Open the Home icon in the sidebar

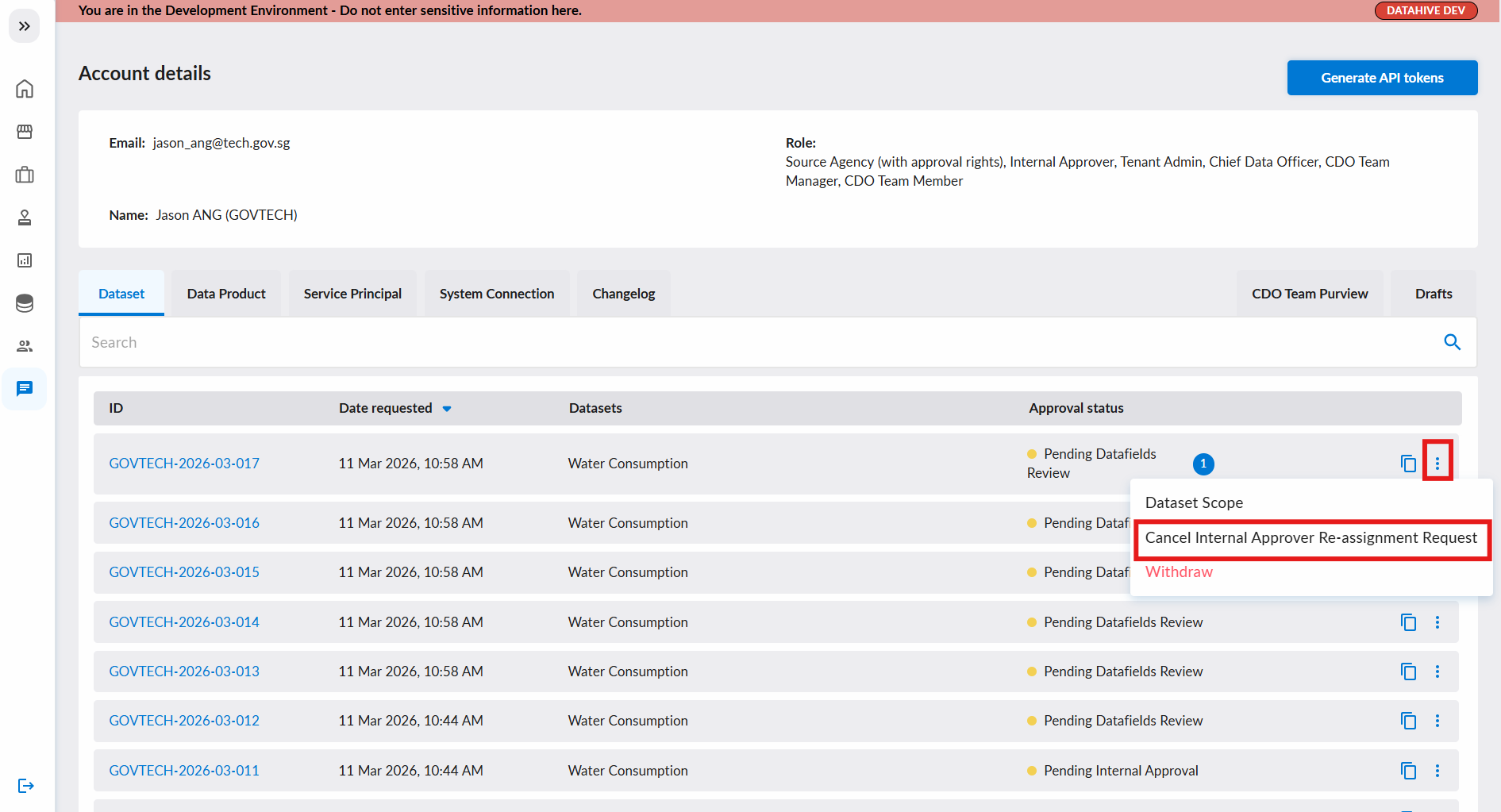point(25,89)
